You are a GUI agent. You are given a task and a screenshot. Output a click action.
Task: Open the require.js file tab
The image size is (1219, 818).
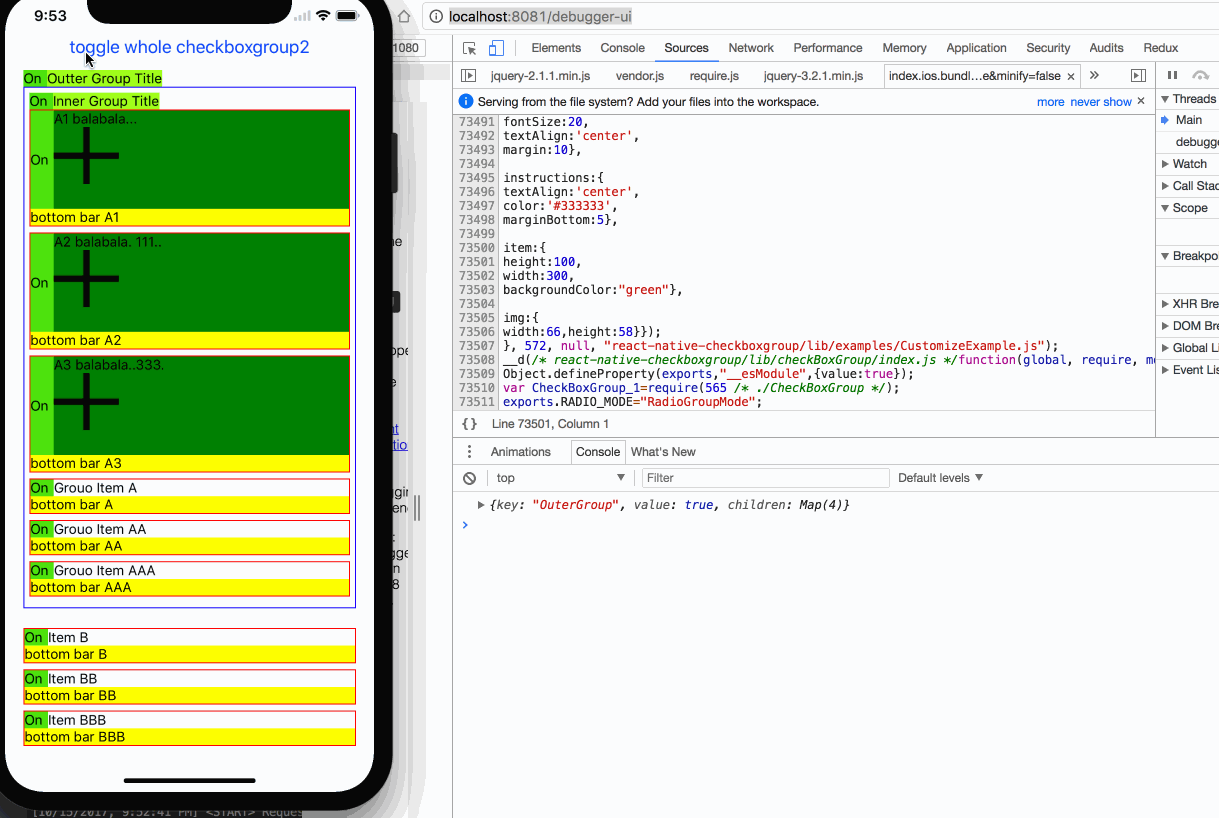coord(714,76)
